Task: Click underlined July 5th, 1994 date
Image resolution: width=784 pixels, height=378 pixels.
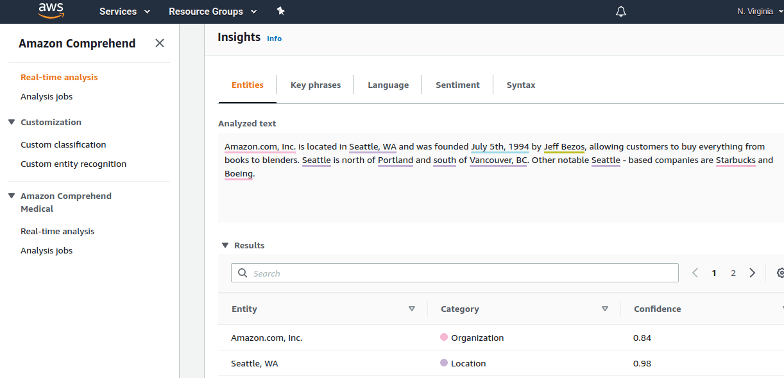Action: [500, 147]
